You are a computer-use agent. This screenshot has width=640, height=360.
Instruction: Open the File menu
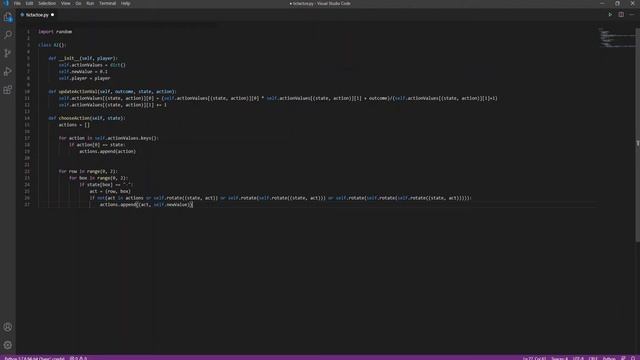(17, 3)
